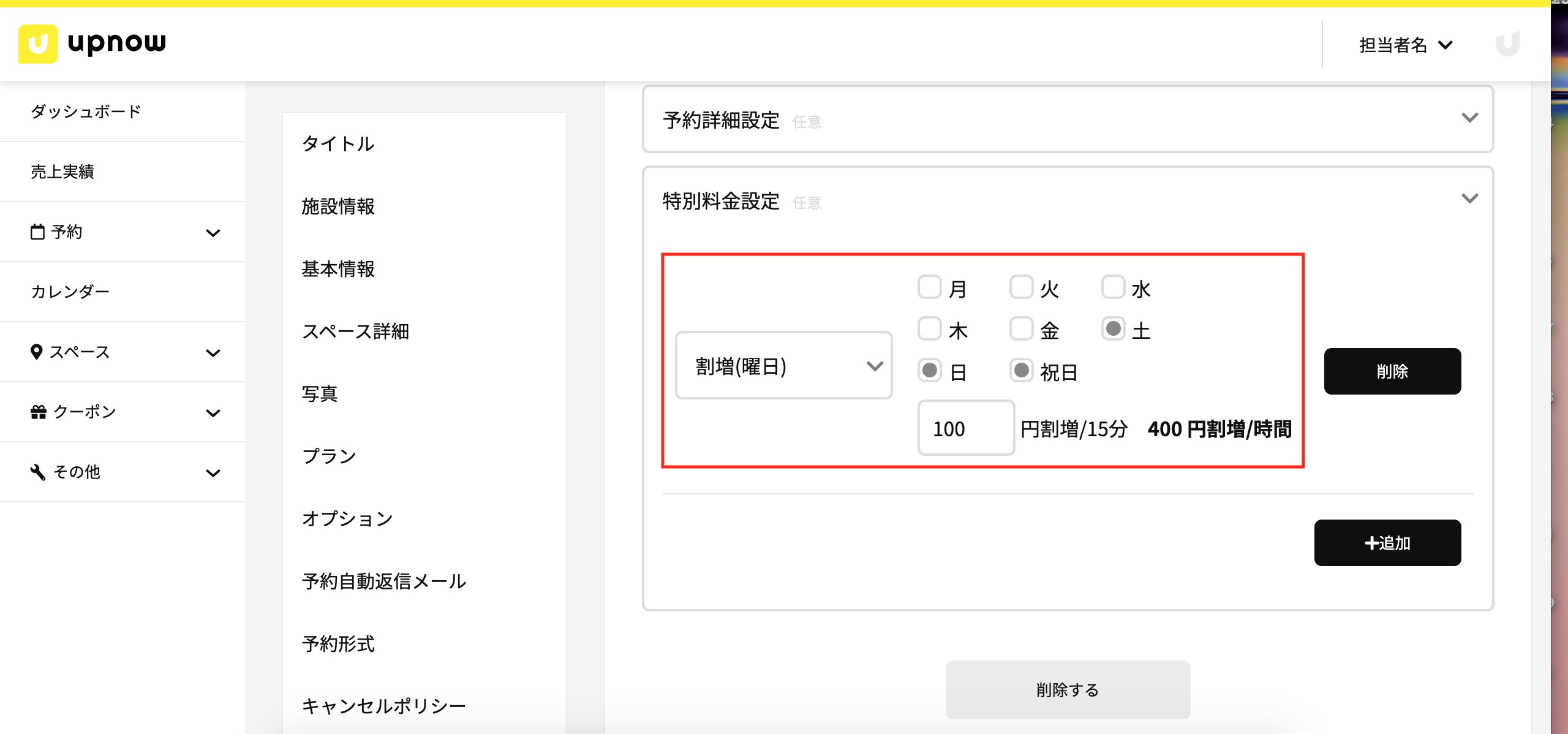Click the upnow logo icon

click(x=38, y=44)
